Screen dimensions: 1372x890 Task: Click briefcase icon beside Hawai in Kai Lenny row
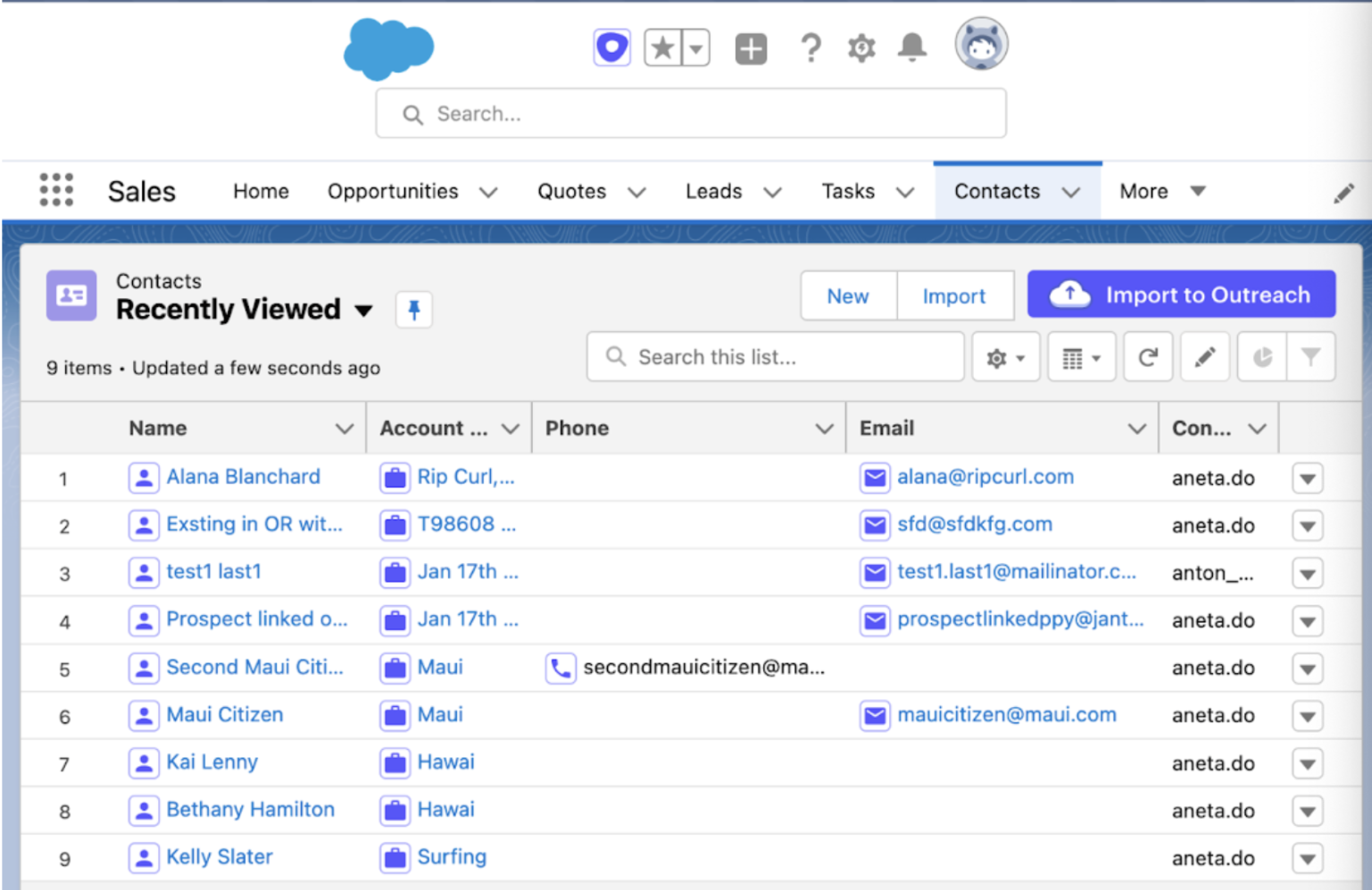pyautogui.click(x=395, y=763)
